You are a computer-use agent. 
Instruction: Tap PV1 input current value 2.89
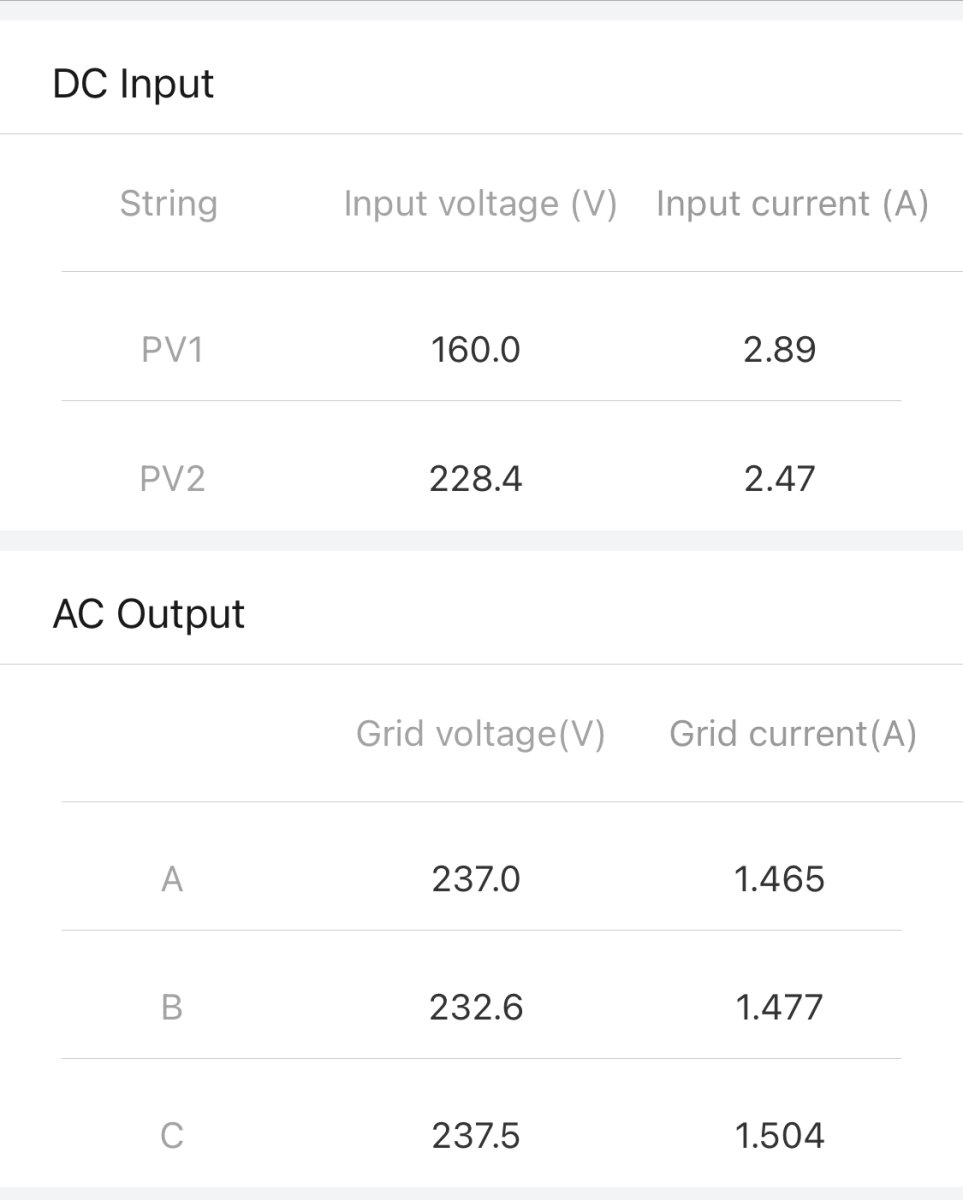click(780, 351)
